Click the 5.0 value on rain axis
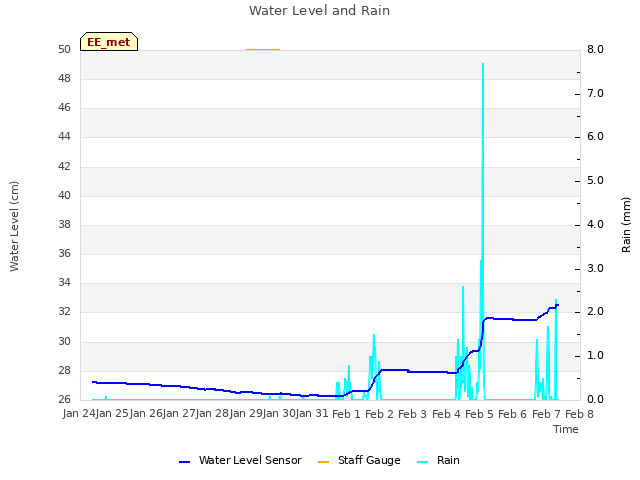This screenshot has height=480, width=640. [595, 180]
